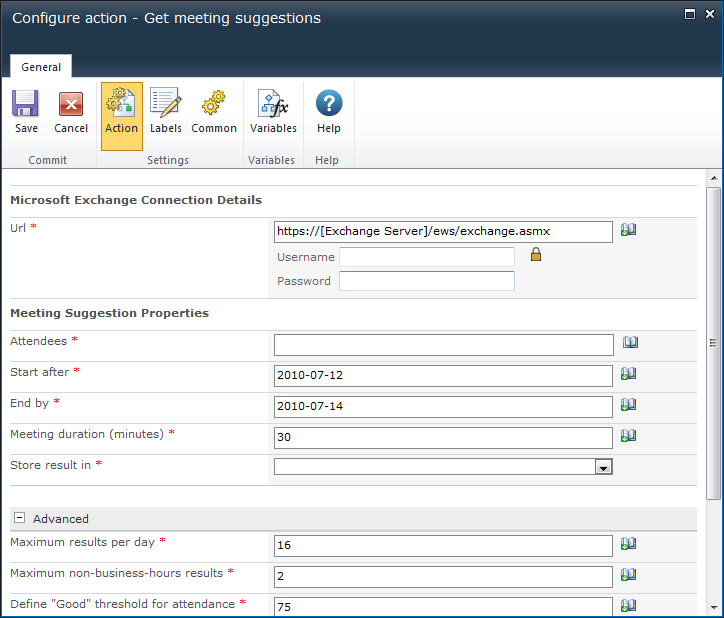
Task: Click the Username input field
Action: click(x=427, y=257)
